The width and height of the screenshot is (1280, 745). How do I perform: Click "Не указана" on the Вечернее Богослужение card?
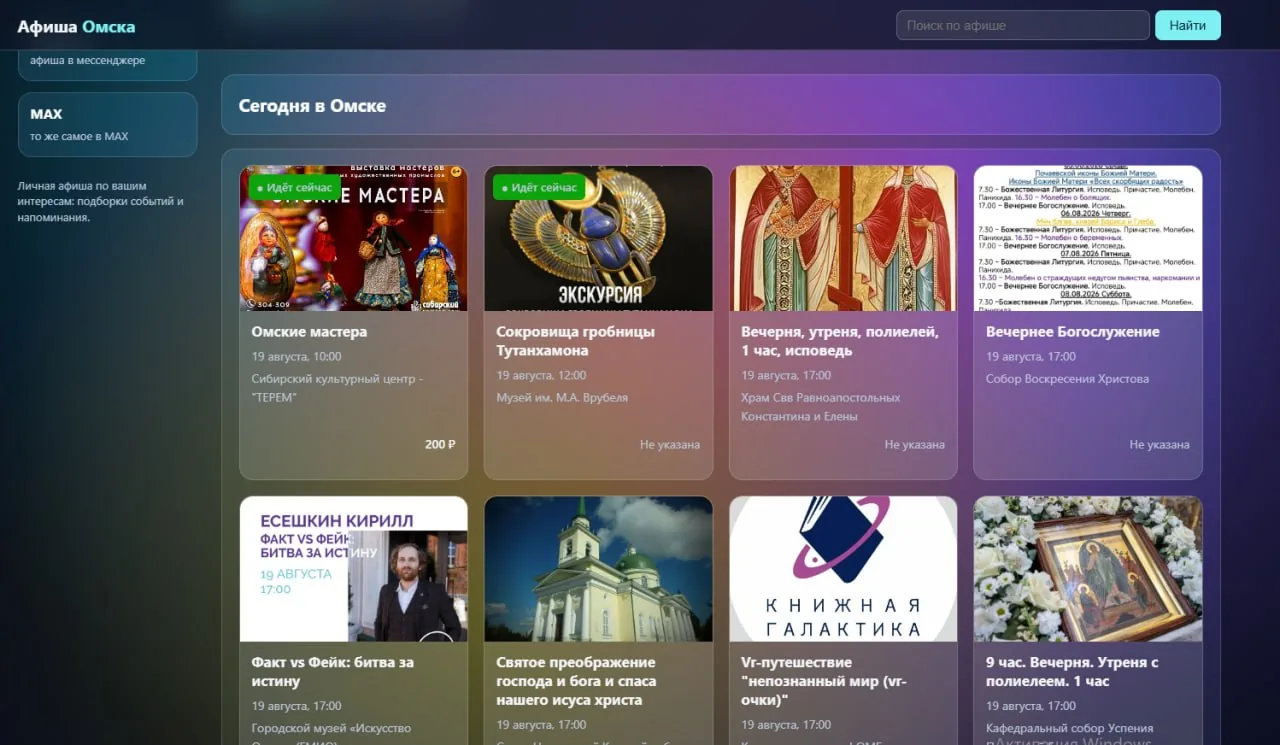point(1160,444)
